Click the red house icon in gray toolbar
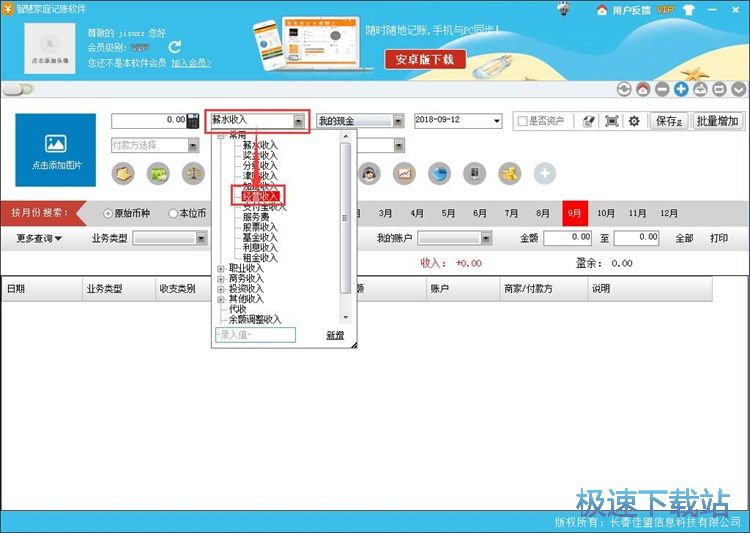This screenshot has width=750, height=533. click(x=643, y=89)
